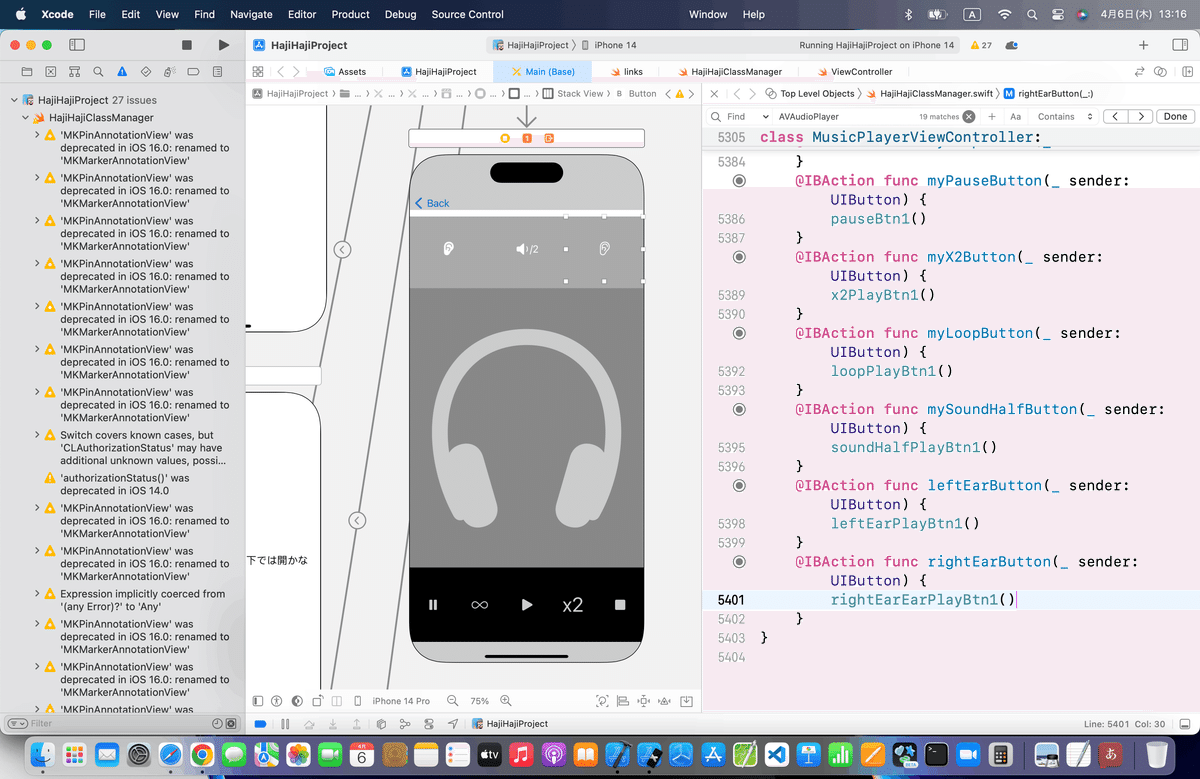Open the Debug menu
Image resolution: width=1200 pixels, height=779 pixels.
click(400, 14)
